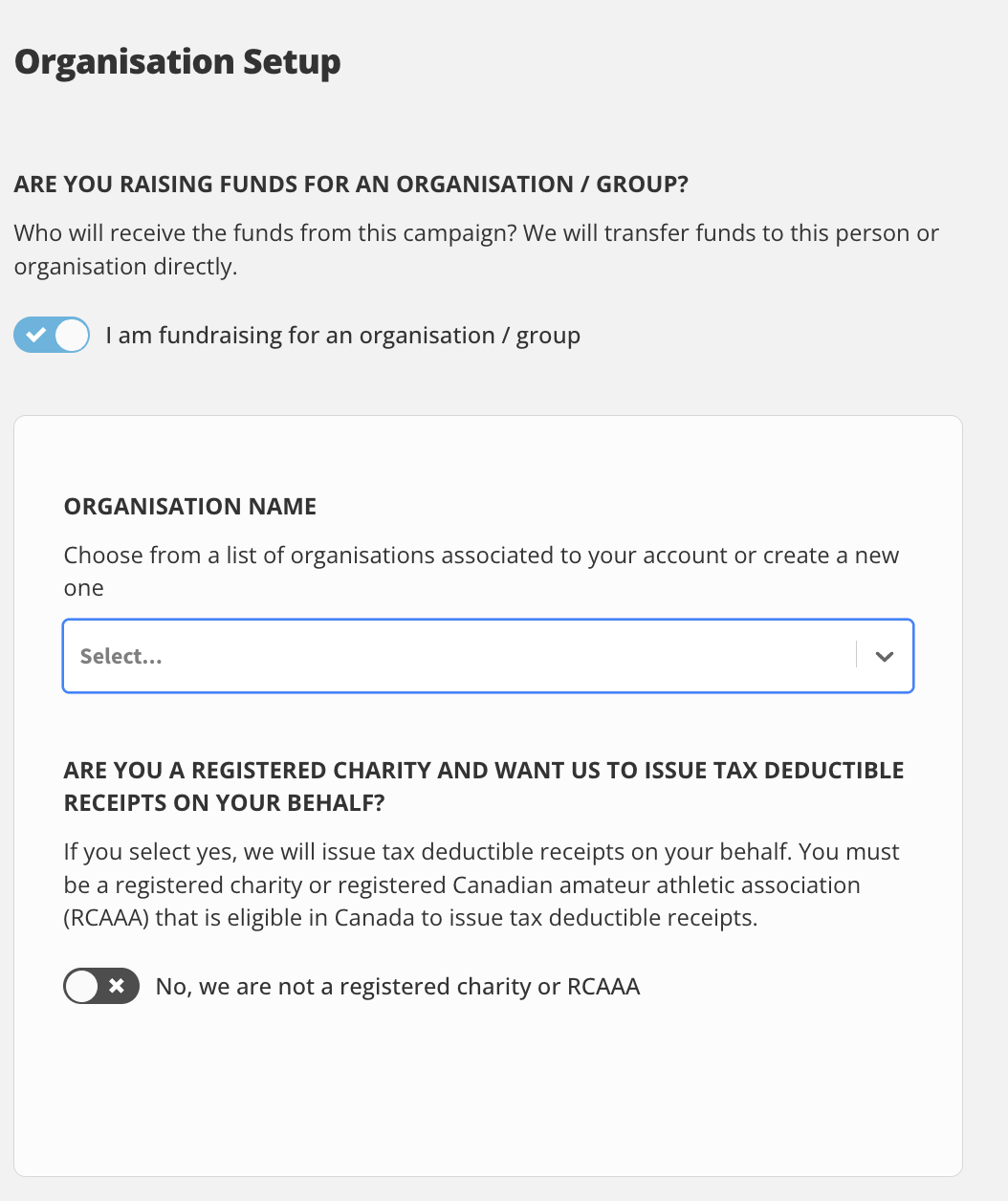Click the "Who will receive the funds" paragraph
Viewport: 1008px width, 1201px height.
(476, 250)
